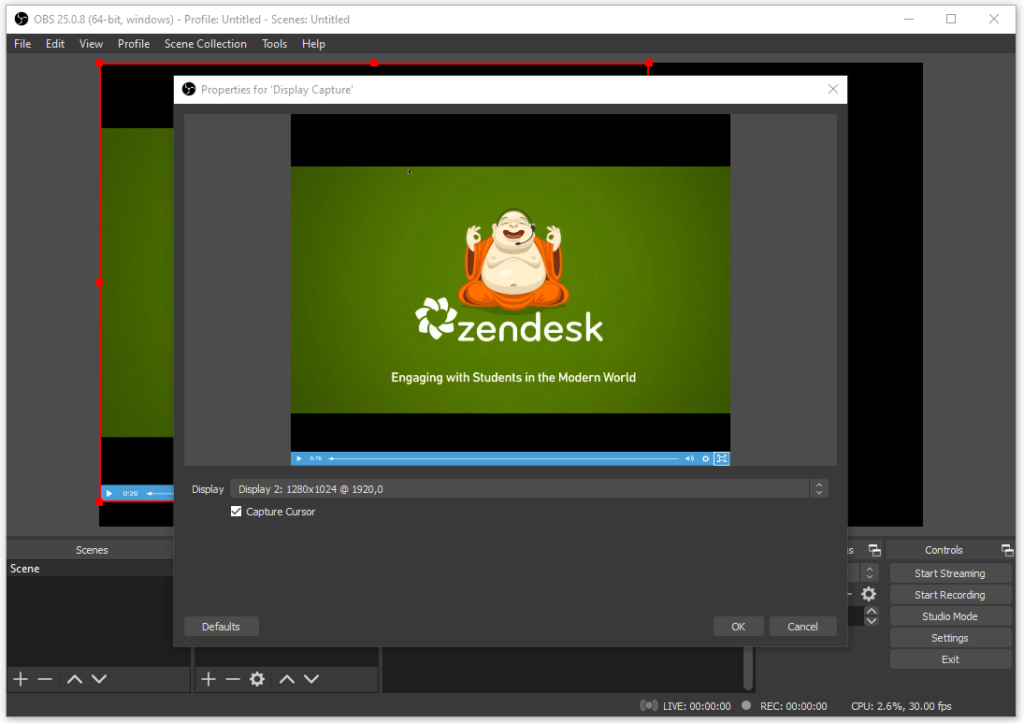
Task: Select the Scene item in Scenes list
Action: click(25, 569)
